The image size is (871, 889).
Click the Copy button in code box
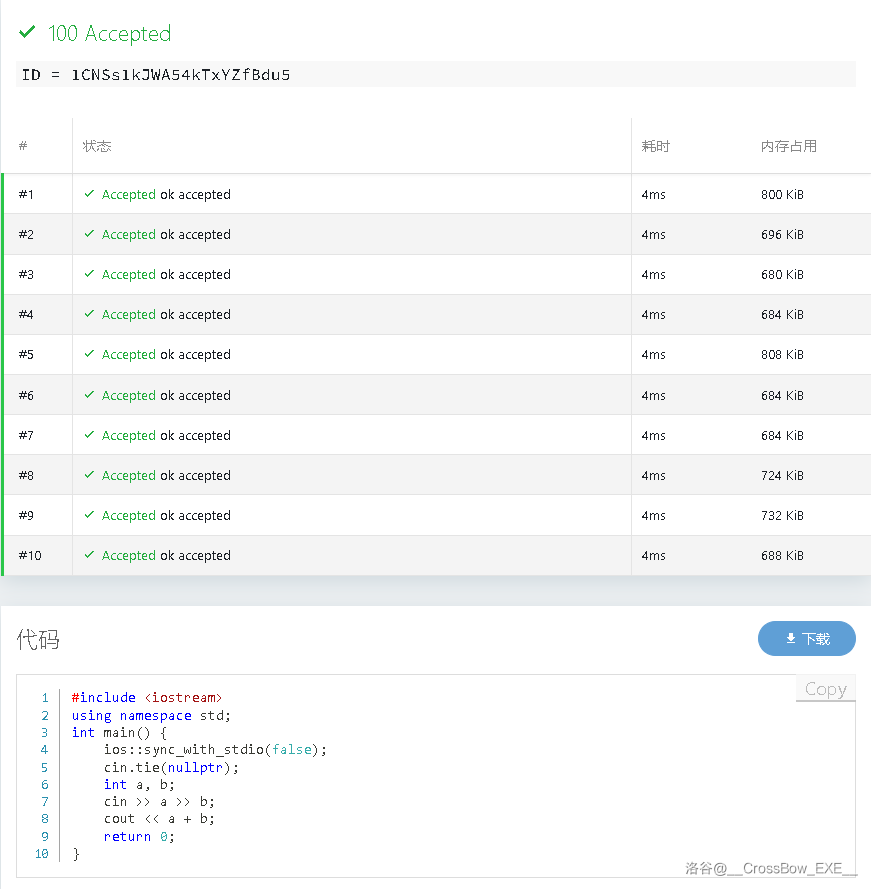tap(825, 689)
